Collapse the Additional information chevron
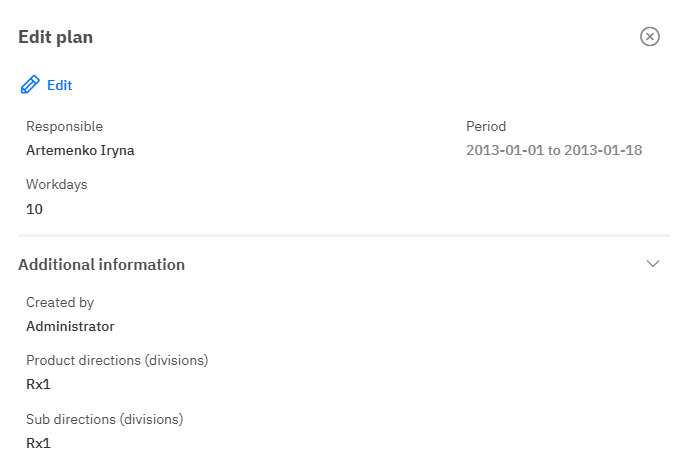Viewport: 690px width, 463px height. [653, 264]
